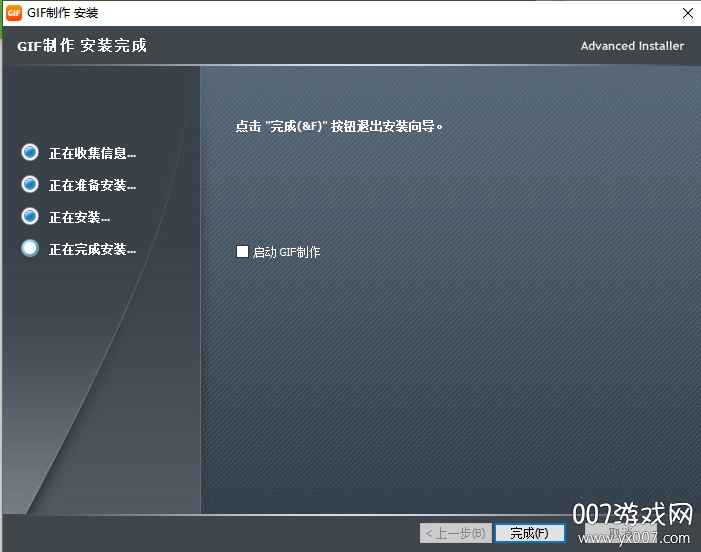
Task: Close the installer window
Action: tap(688, 13)
